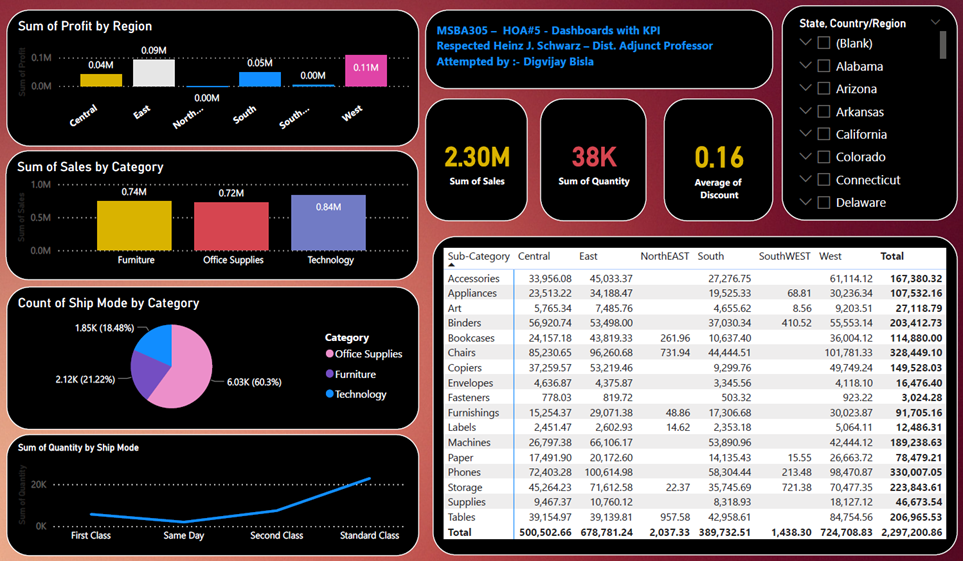Expand the Arkansas slicer entry

pyautogui.click(x=805, y=111)
